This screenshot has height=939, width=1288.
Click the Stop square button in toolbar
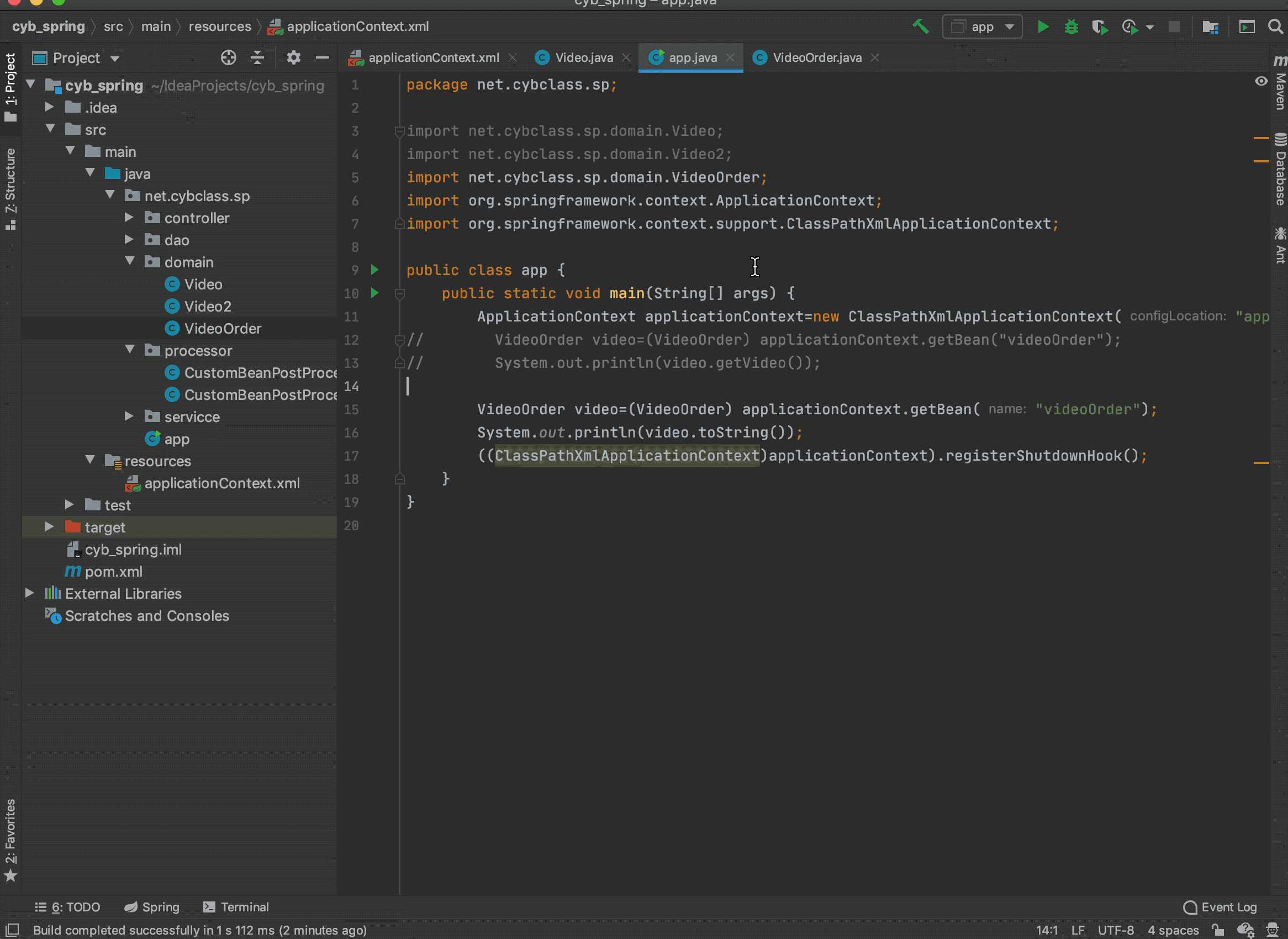1174,27
